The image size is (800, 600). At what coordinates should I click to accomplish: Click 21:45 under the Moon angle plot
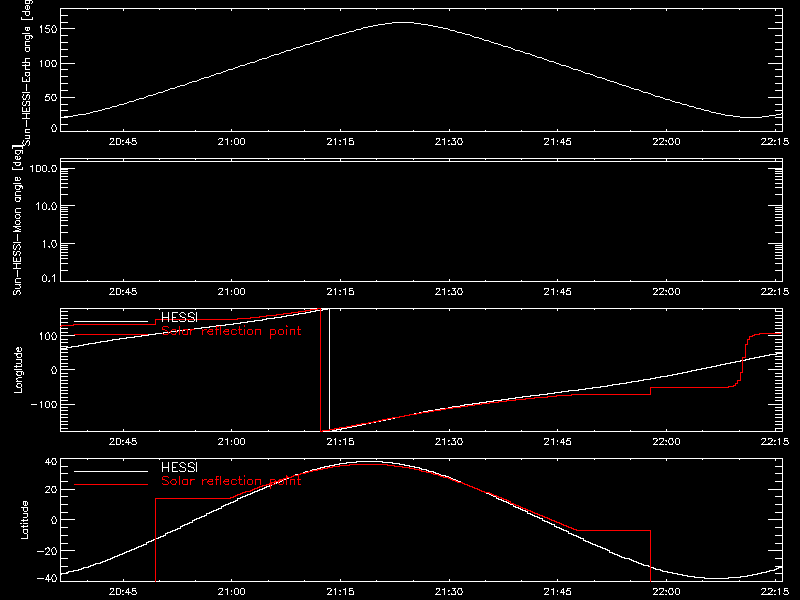(x=558, y=292)
